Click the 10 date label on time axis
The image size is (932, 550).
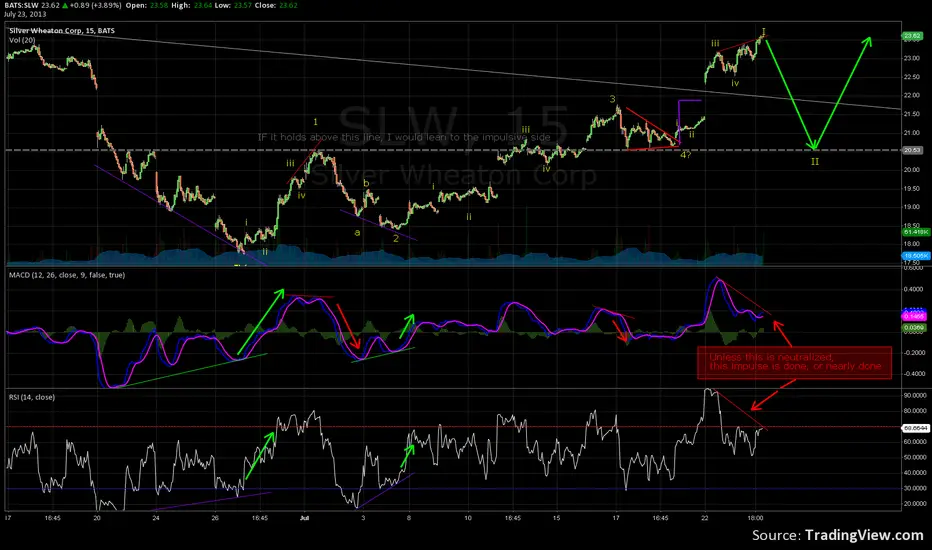point(468,518)
